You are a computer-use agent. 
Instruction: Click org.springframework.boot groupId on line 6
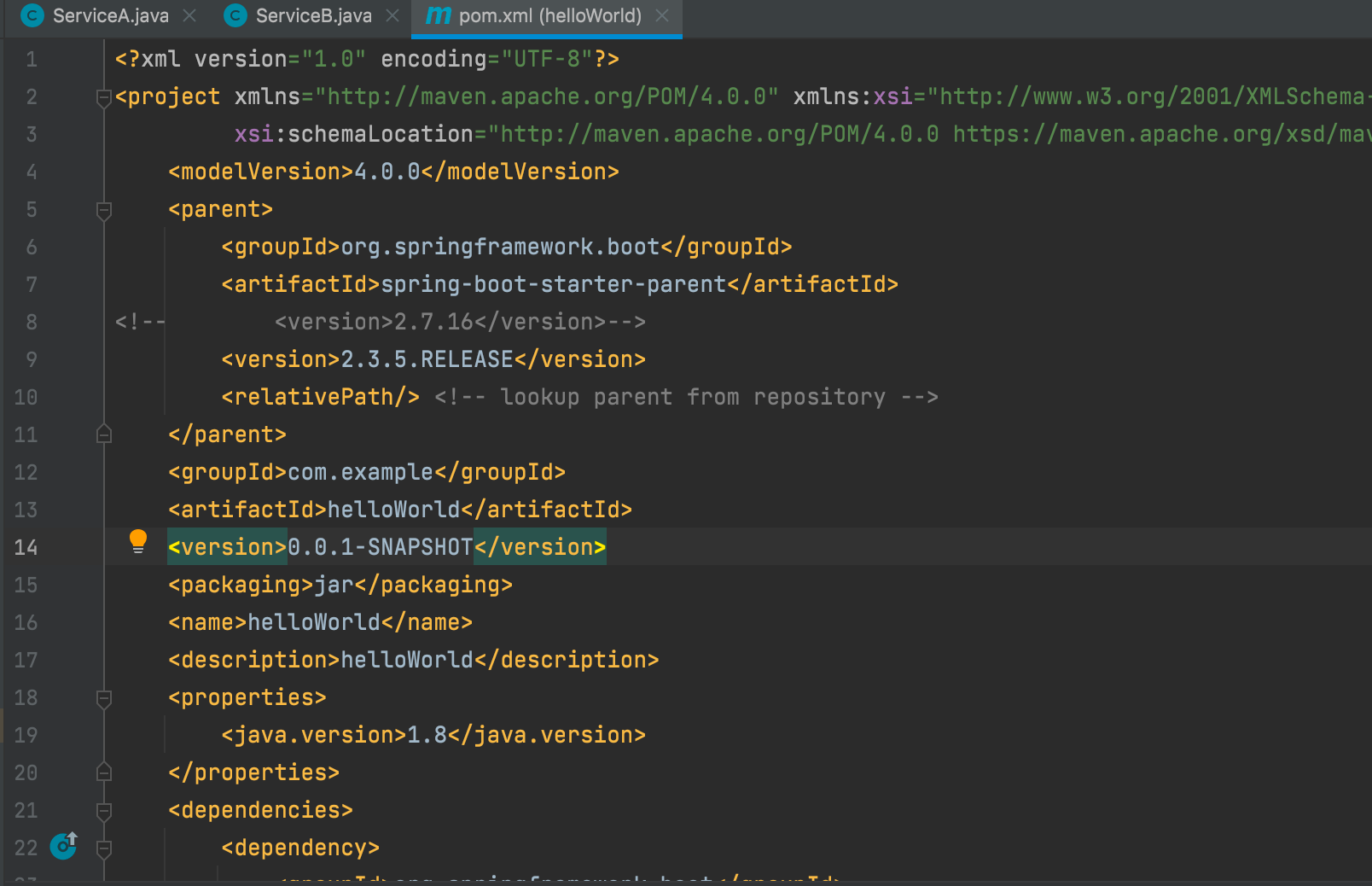[500, 248]
